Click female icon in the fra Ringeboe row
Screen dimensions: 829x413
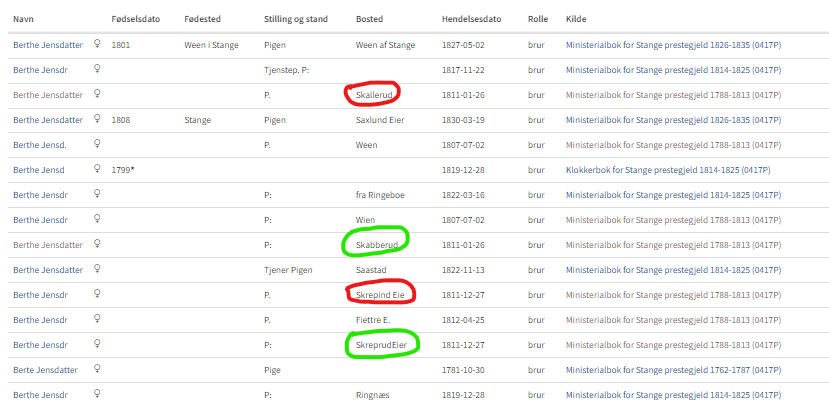pos(97,194)
